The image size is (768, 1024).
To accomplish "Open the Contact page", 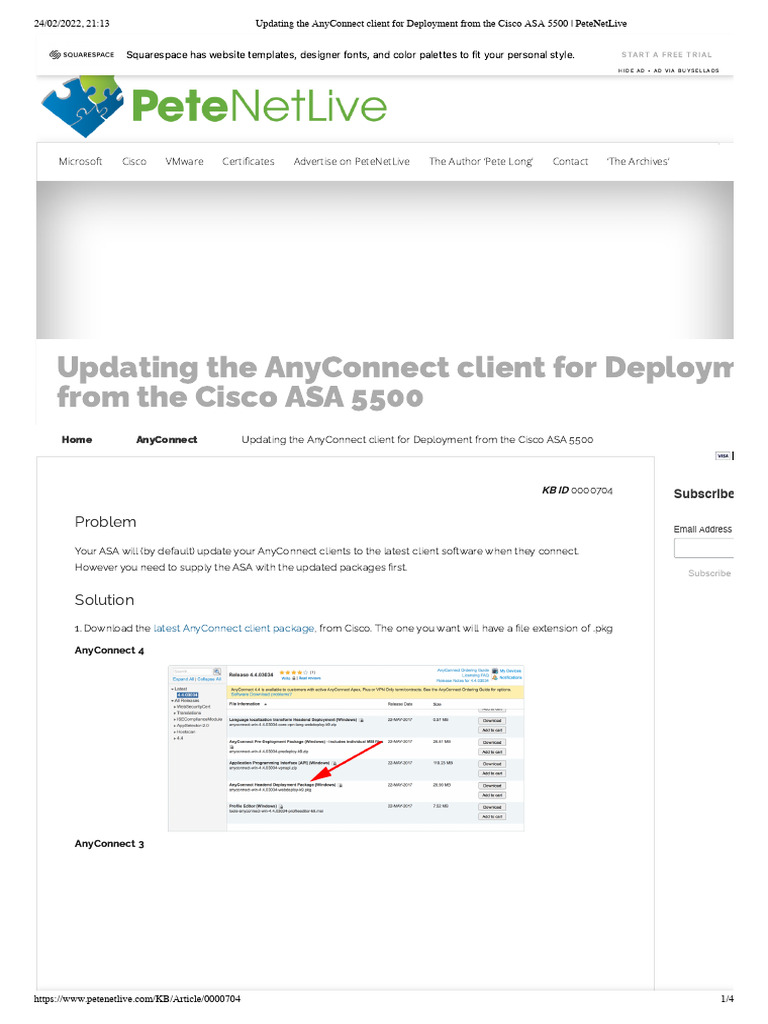I will pyautogui.click(x=570, y=161).
